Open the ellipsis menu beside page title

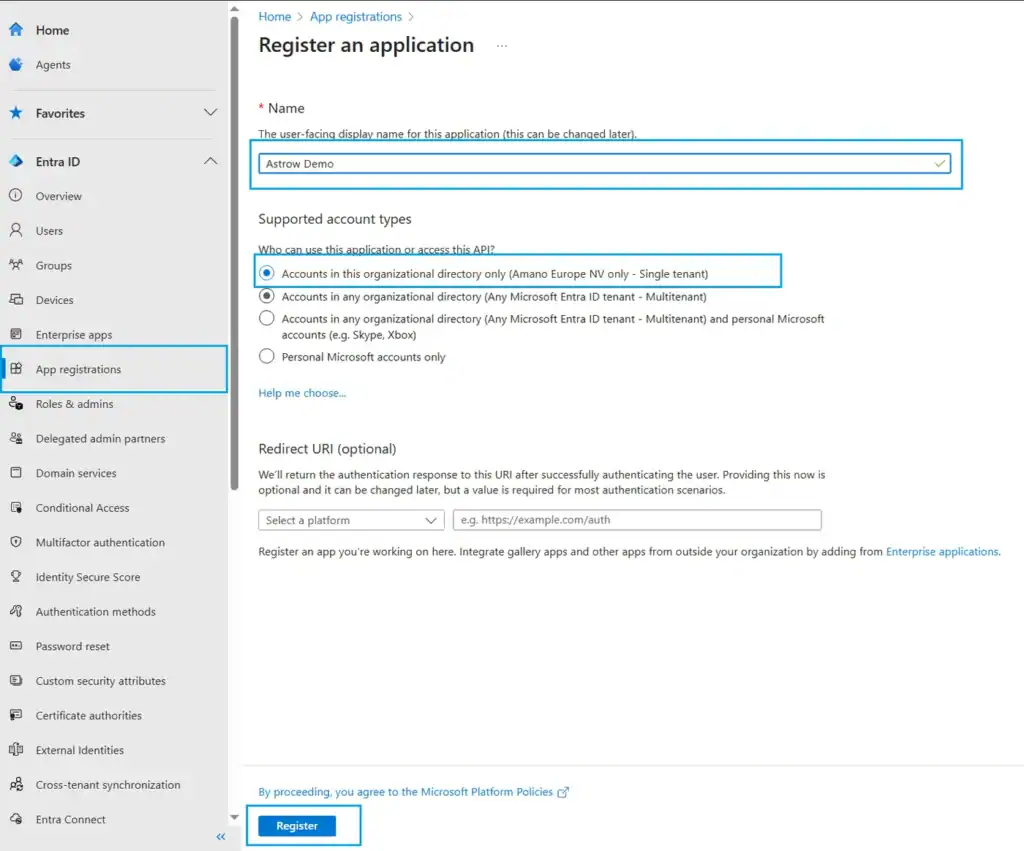coord(502,46)
